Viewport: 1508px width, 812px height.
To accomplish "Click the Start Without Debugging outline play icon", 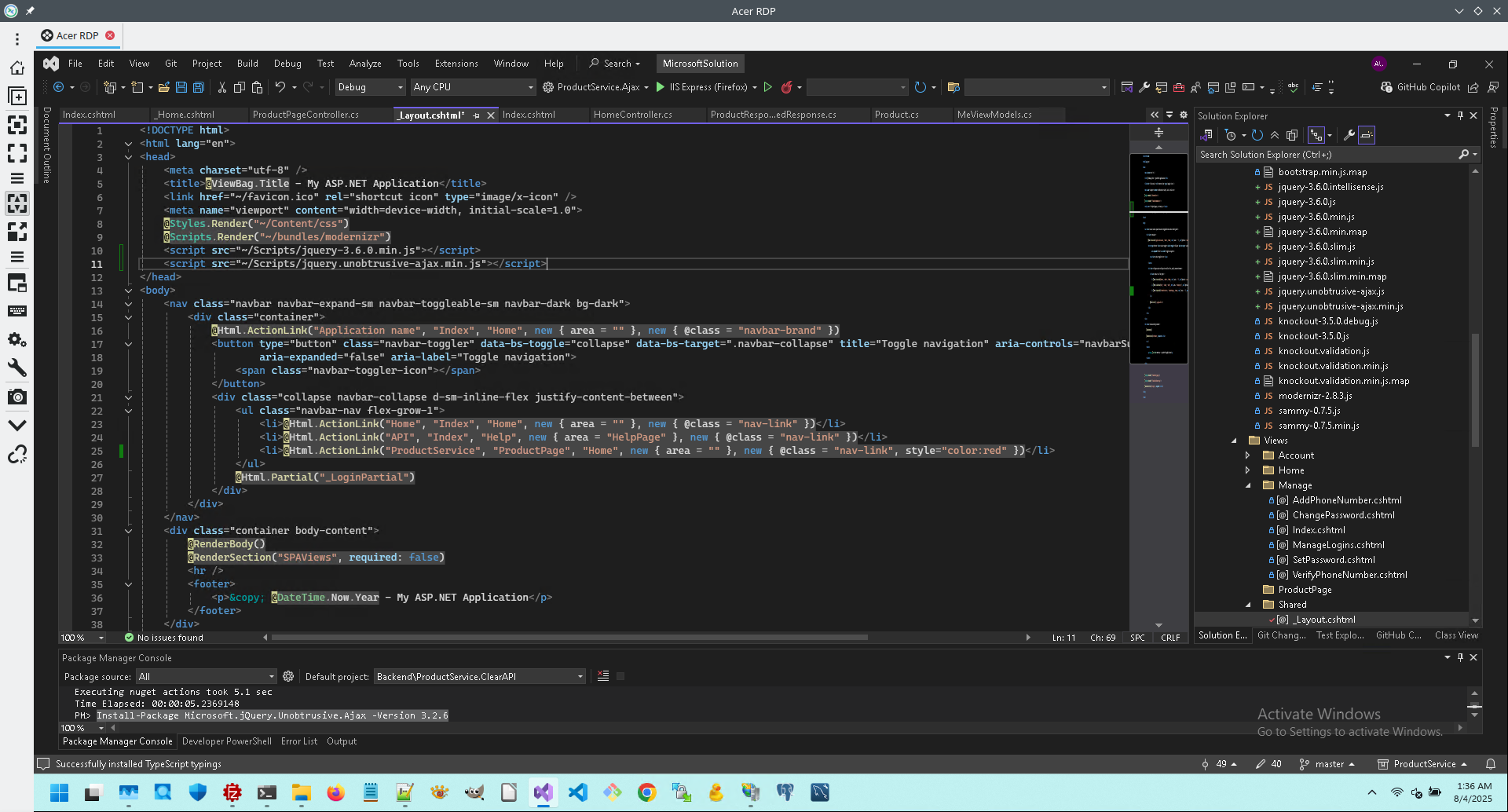I will [768, 87].
